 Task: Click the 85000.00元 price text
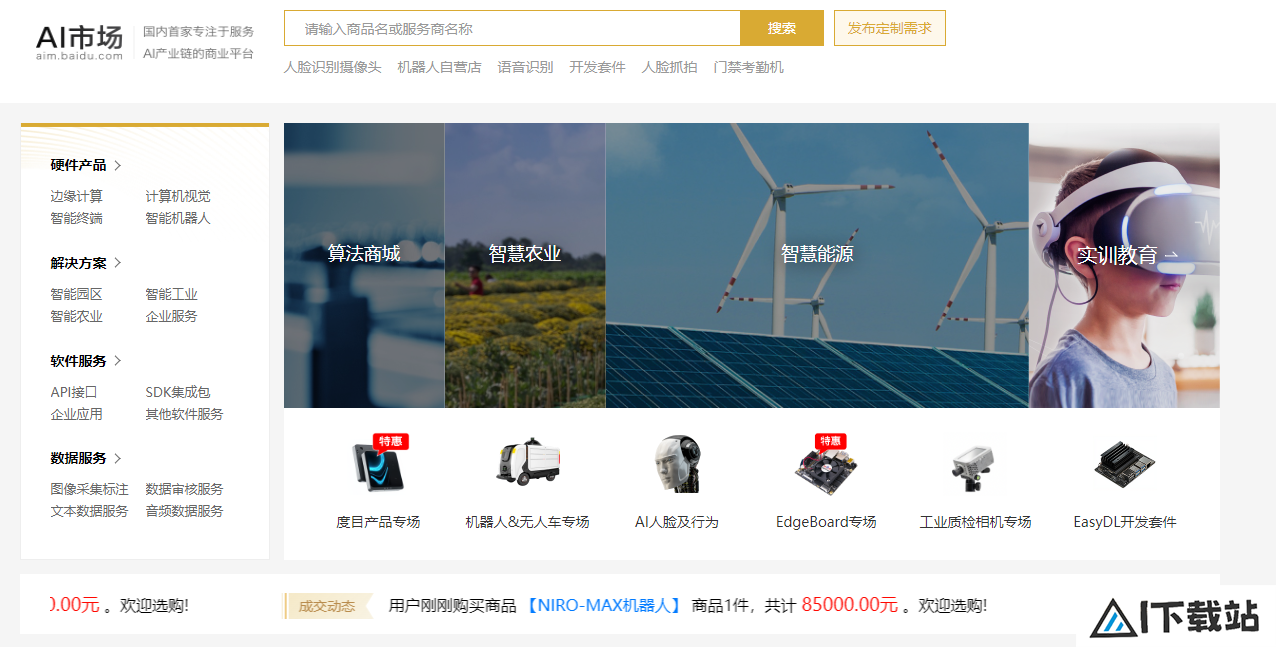tap(850, 605)
